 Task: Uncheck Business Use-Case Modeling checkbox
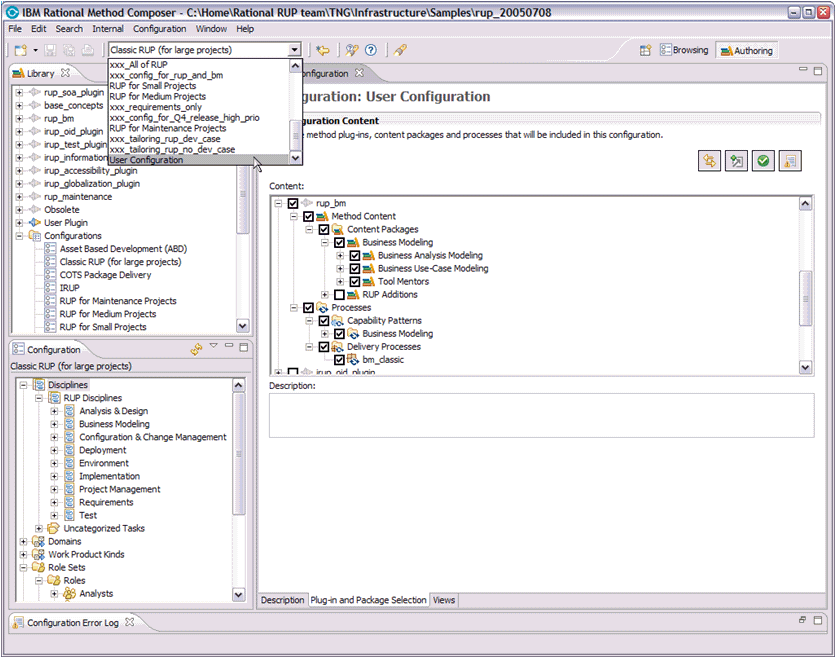[355, 269]
